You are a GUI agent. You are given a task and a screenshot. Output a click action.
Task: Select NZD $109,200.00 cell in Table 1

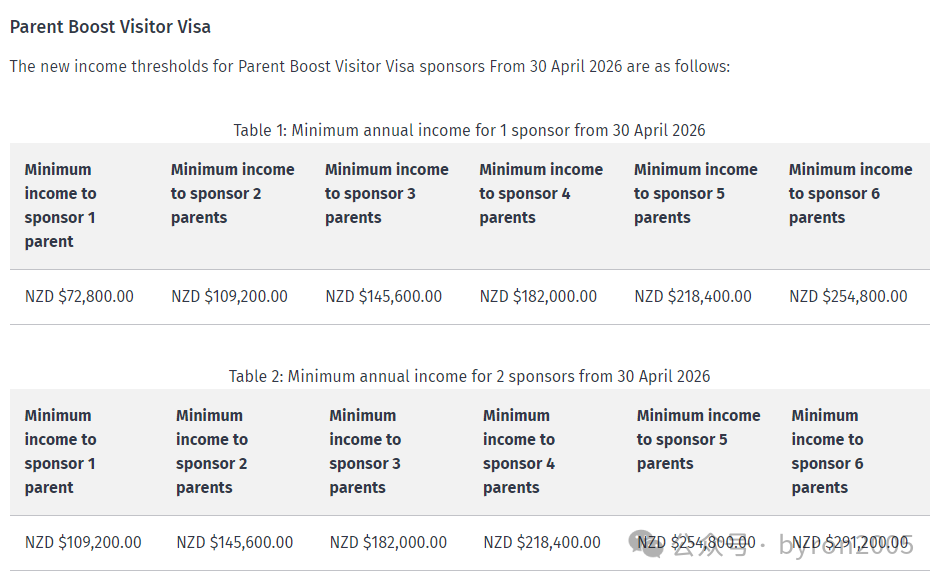tap(229, 296)
